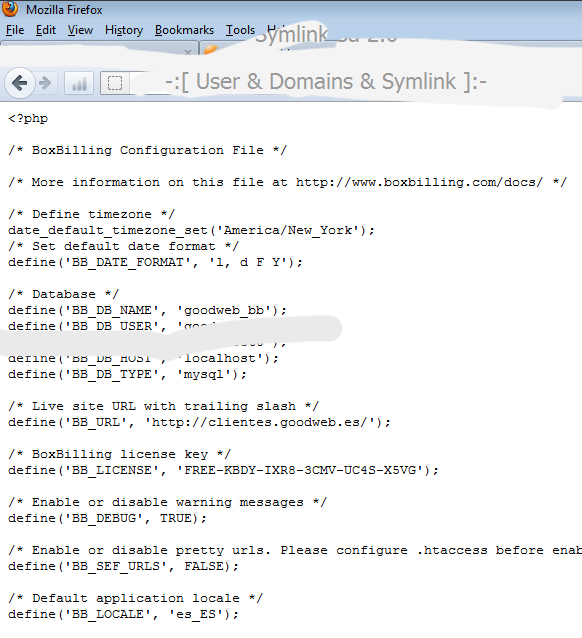This screenshot has width=582, height=638.
Task: Open the Tools menu
Action: [240, 30]
